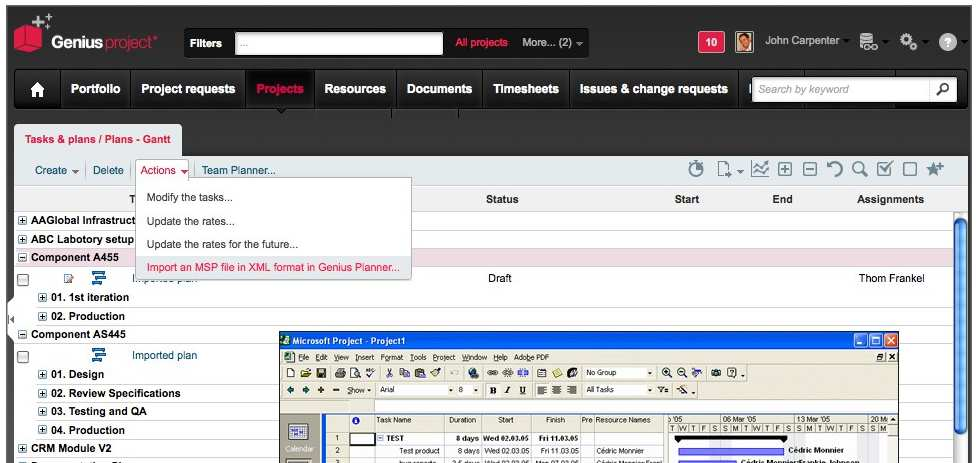The image size is (979, 463).
Task: Click the All projects filter link
Action: point(481,42)
